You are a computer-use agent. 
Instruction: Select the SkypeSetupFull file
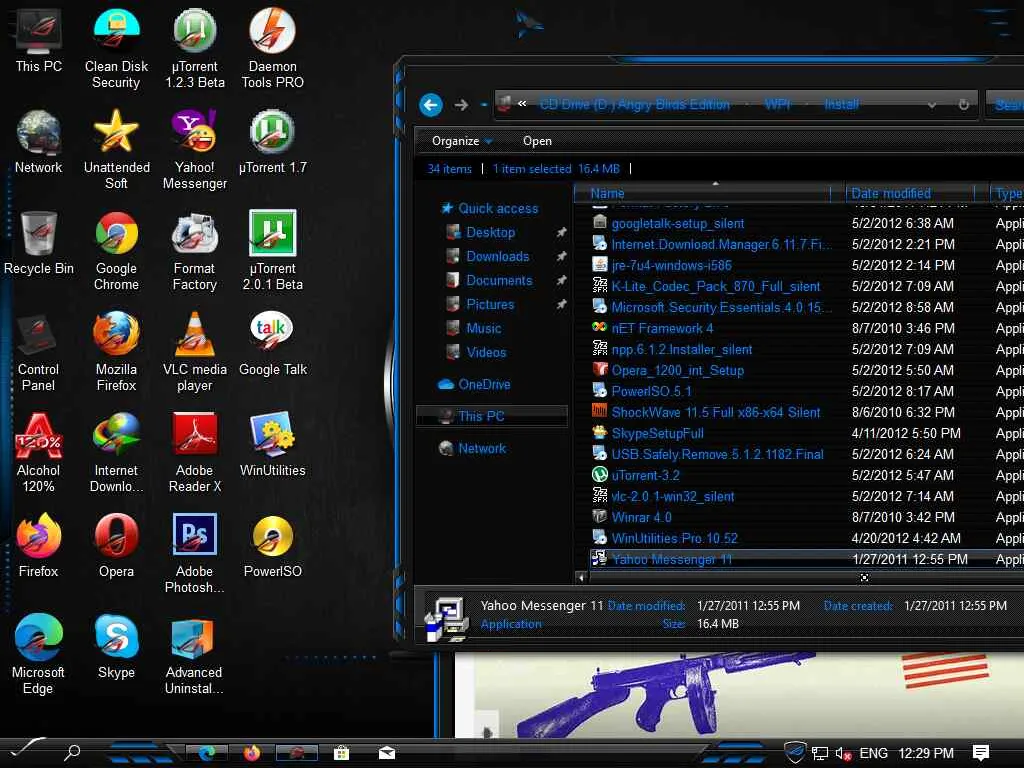658,433
